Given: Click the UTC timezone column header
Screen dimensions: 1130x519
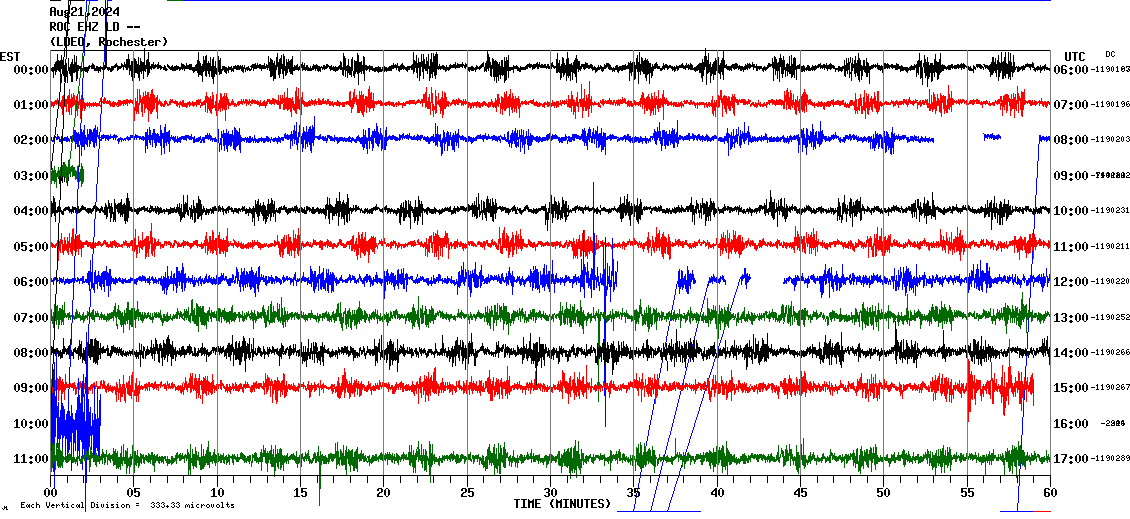Looking at the screenshot, I should [x=1075, y=56].
